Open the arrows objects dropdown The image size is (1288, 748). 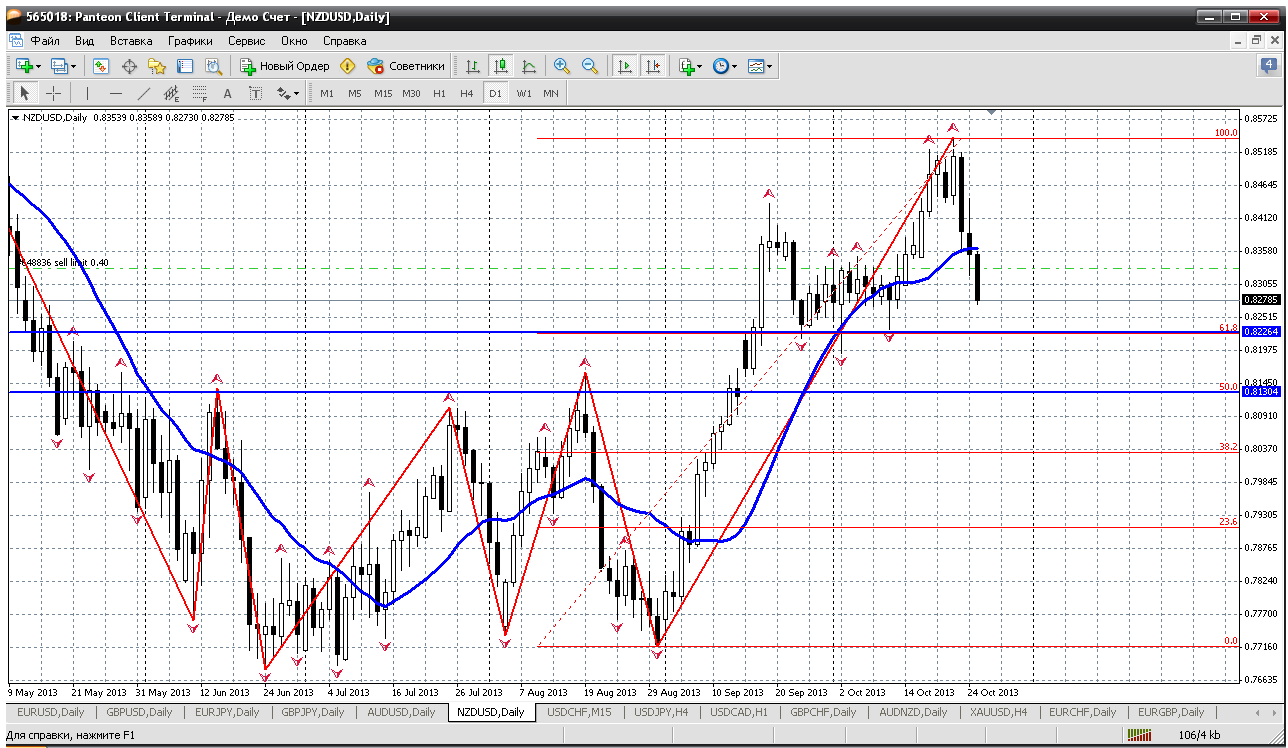[288, 93]
